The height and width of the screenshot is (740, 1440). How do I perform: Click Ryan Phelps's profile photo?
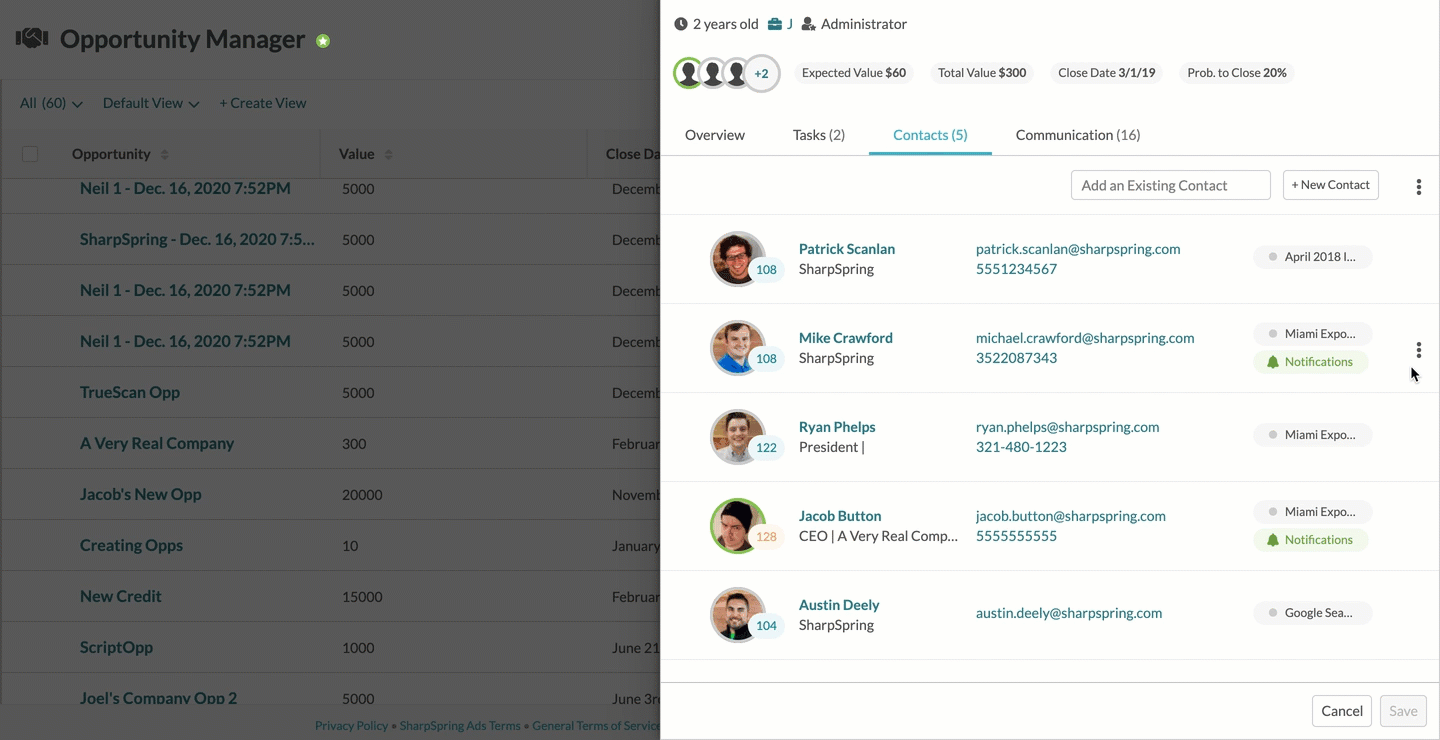[x=738, y=437]
